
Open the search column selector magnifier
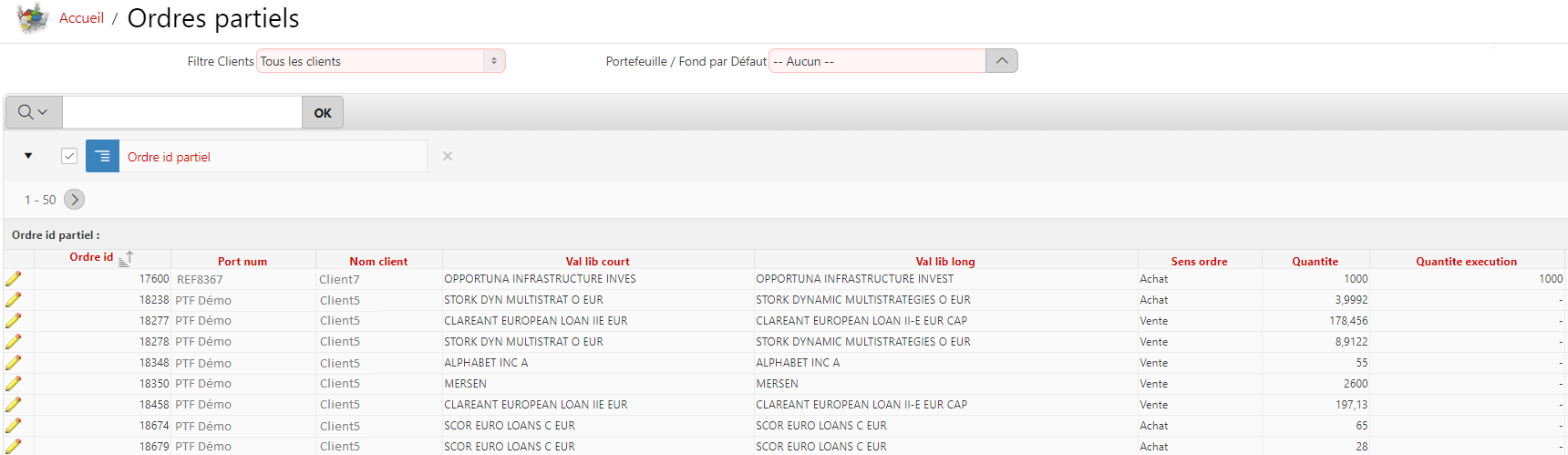[x=33, y=112]
